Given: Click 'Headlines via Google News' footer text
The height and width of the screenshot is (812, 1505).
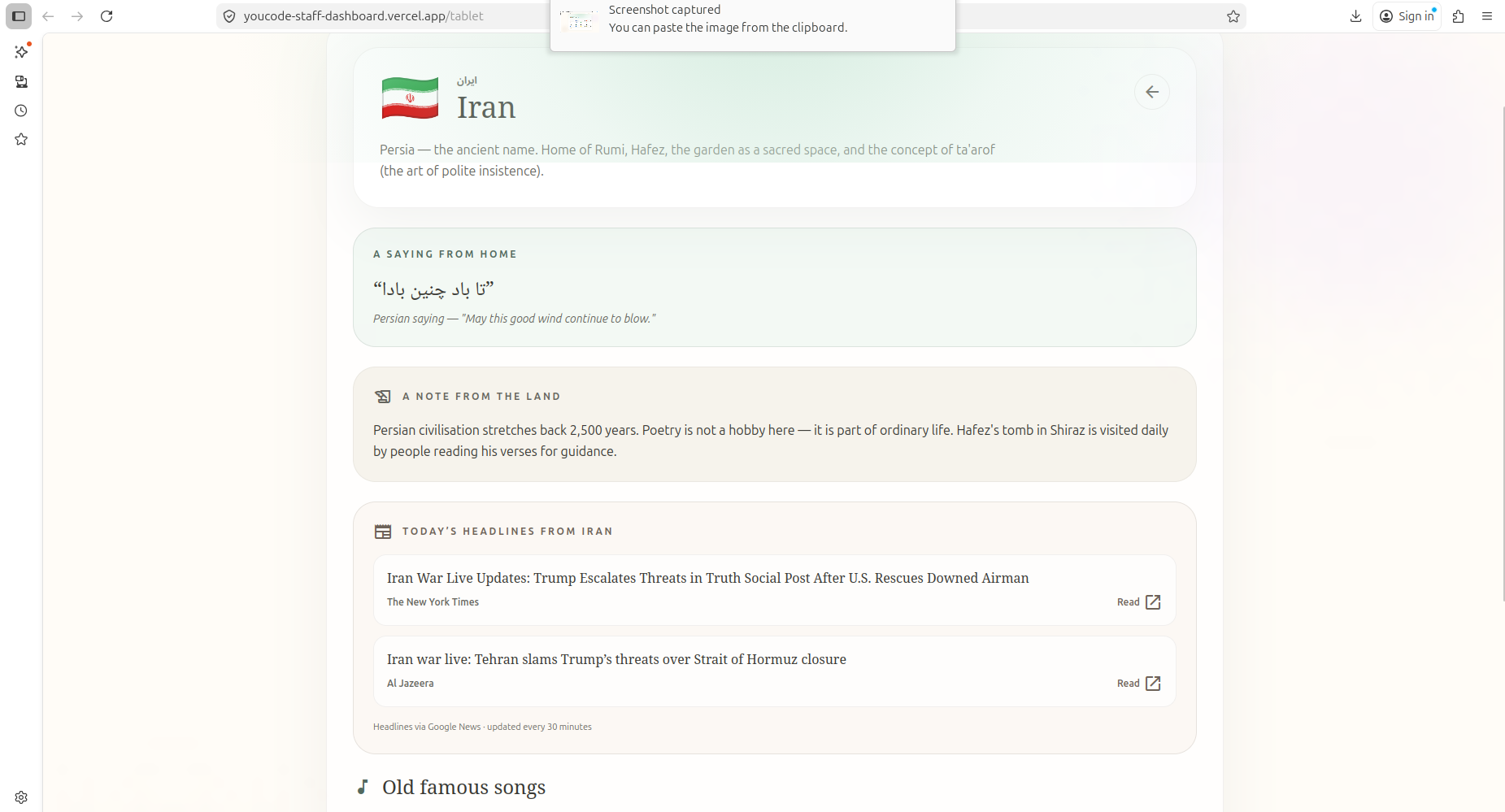Looking at the screenshot, I should pyautogui.click(x=482, y=727).
